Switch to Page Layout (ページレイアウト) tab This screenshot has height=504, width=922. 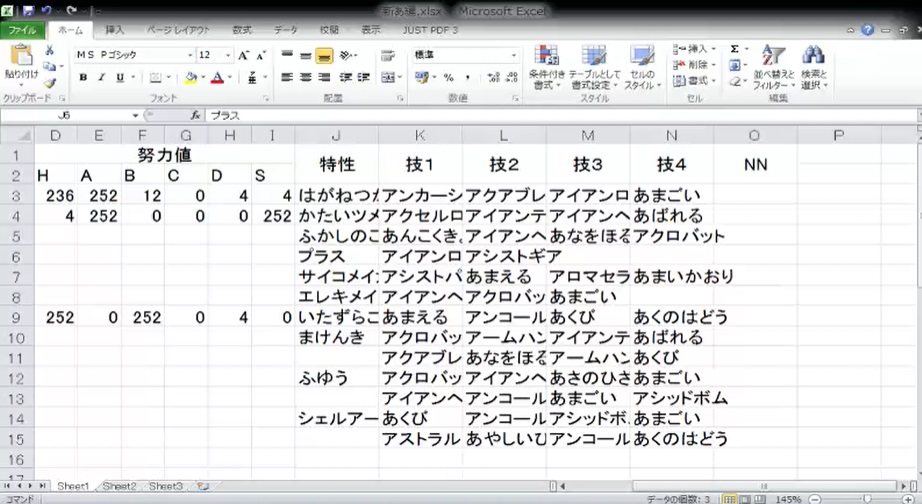coord(178,29)
